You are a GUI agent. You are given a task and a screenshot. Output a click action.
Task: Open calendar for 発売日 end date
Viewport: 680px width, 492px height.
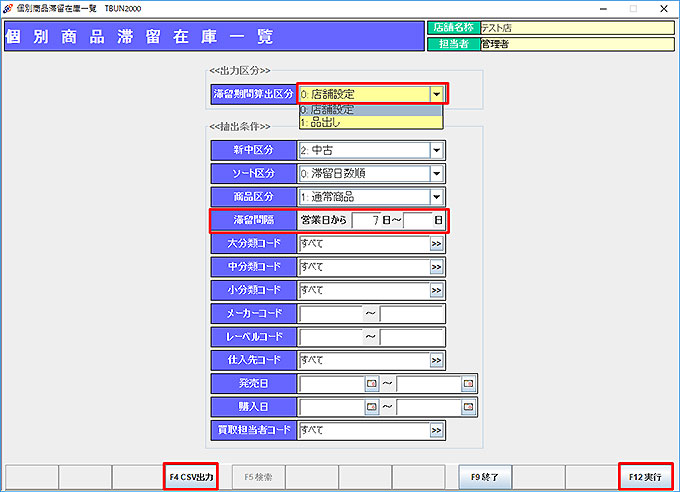[x=468, y=384]
